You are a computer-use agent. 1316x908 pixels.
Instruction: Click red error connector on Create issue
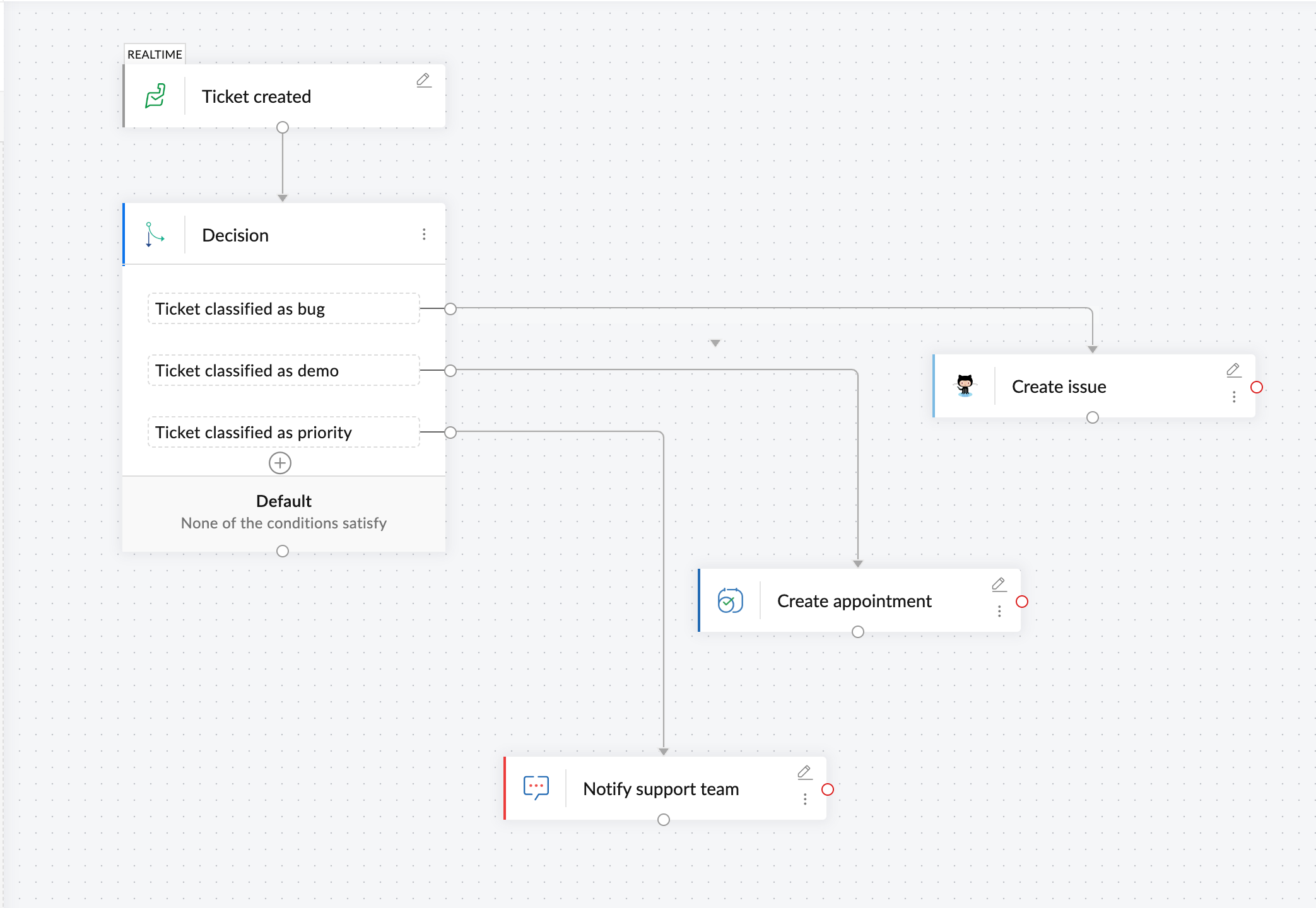[1257, 387]
